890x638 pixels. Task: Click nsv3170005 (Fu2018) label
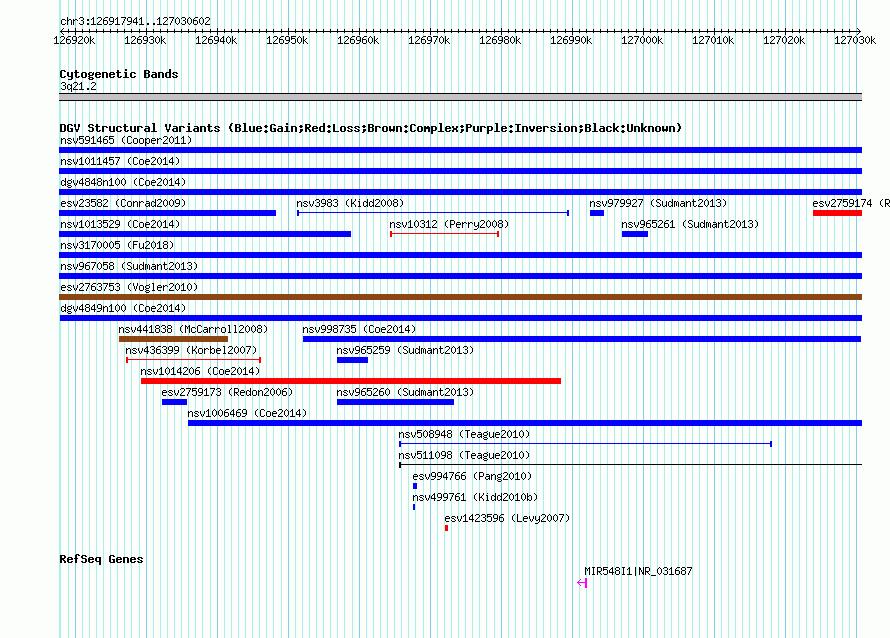[x=117, y=245]
